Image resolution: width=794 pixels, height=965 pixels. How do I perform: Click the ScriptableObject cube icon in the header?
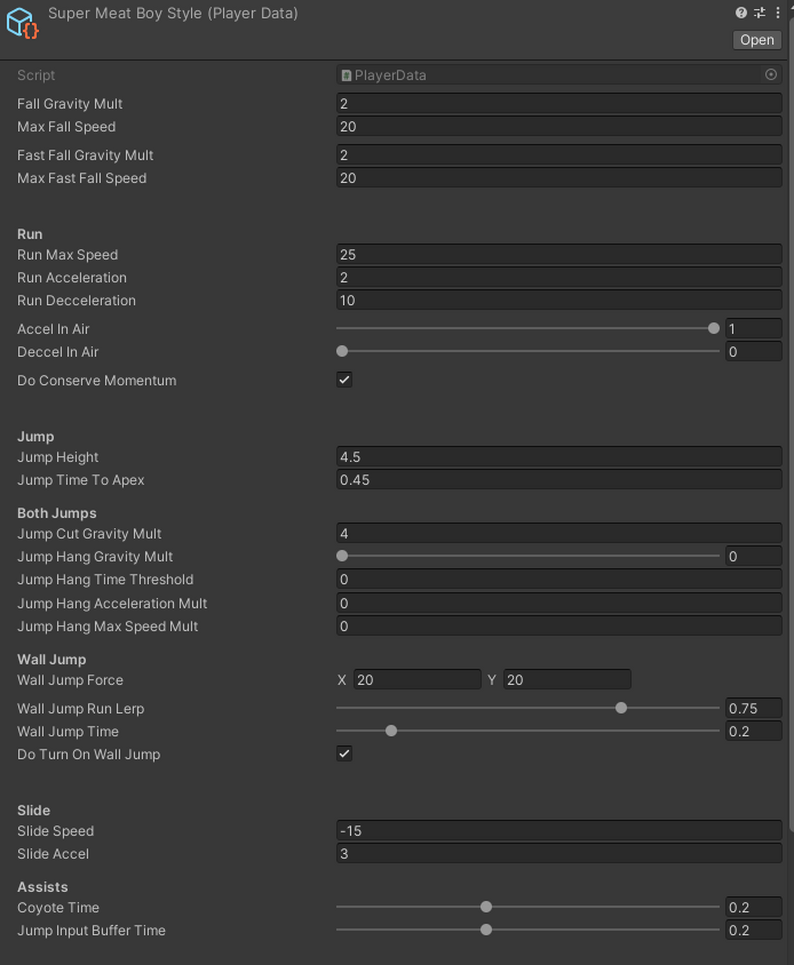pos(21,22)
